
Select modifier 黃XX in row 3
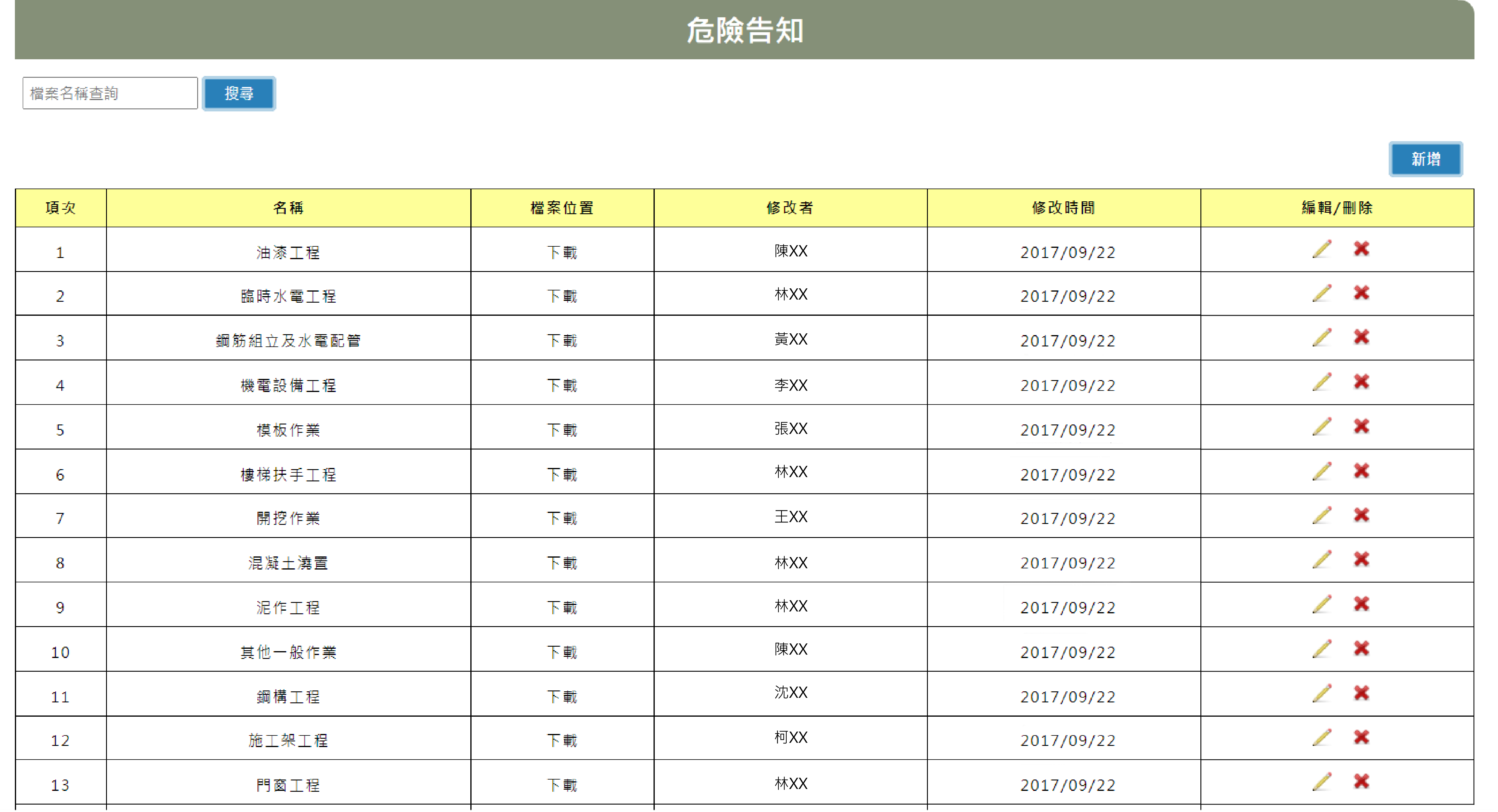790,339
